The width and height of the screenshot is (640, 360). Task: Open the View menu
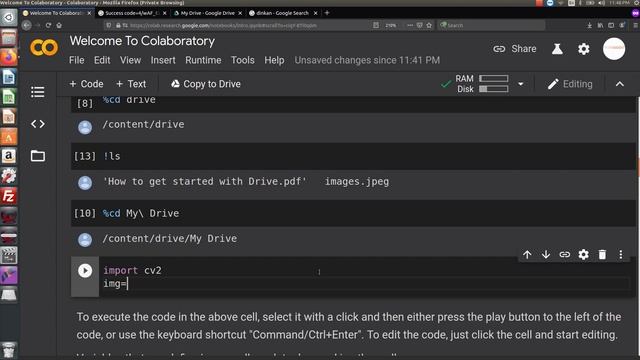(x=130, y=60)
